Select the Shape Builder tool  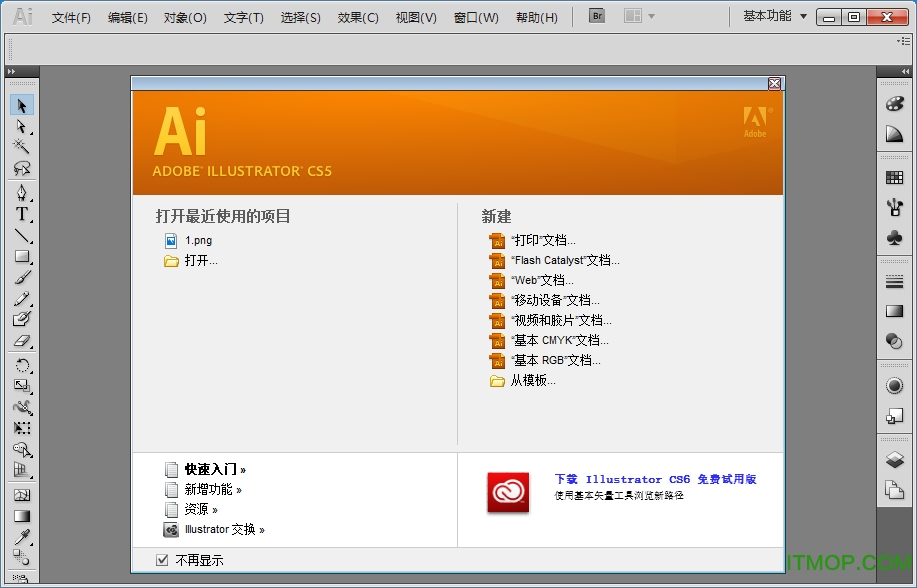click(22, 449)
